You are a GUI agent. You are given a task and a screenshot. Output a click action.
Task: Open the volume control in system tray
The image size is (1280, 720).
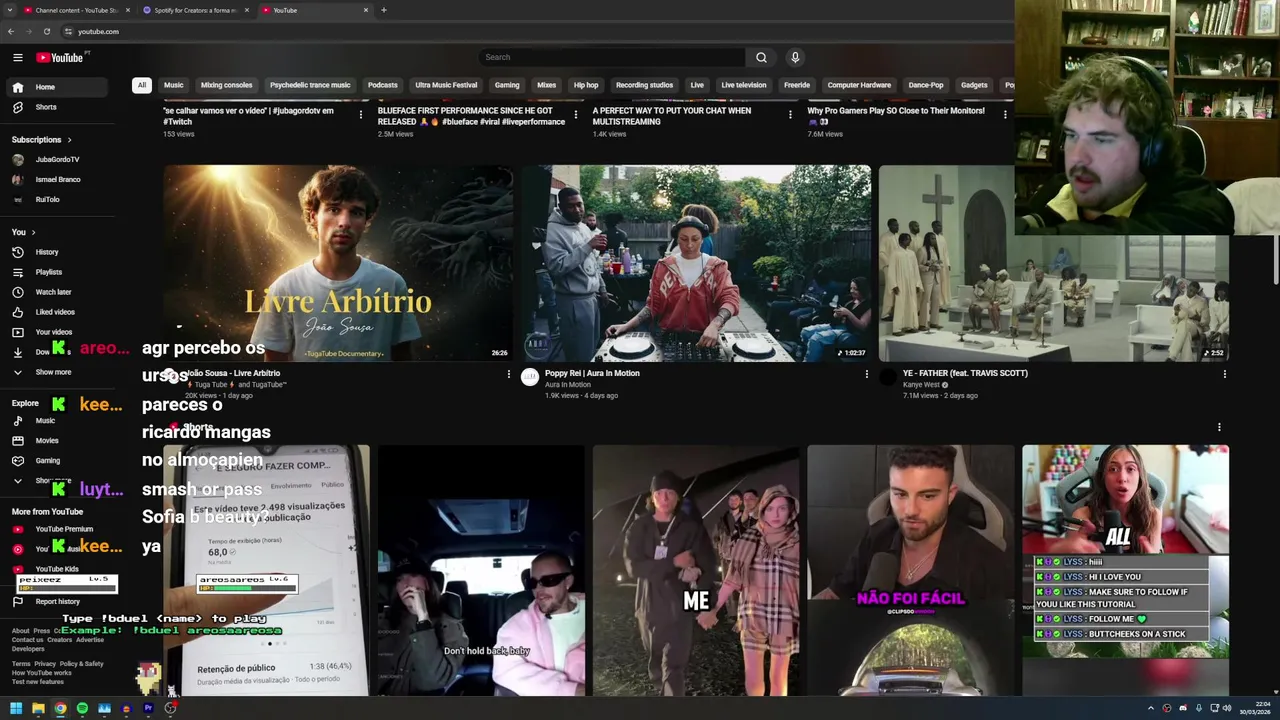pyautogui.click(x=1228, y=708)
